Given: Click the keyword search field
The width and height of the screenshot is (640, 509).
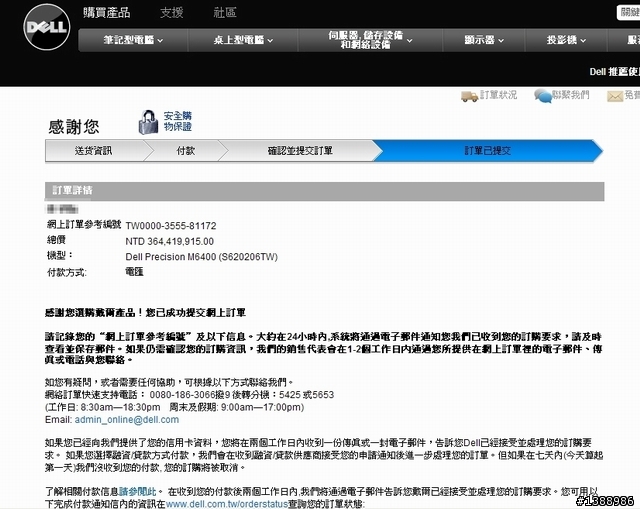Looking at the screenshot, I should 629,12.
